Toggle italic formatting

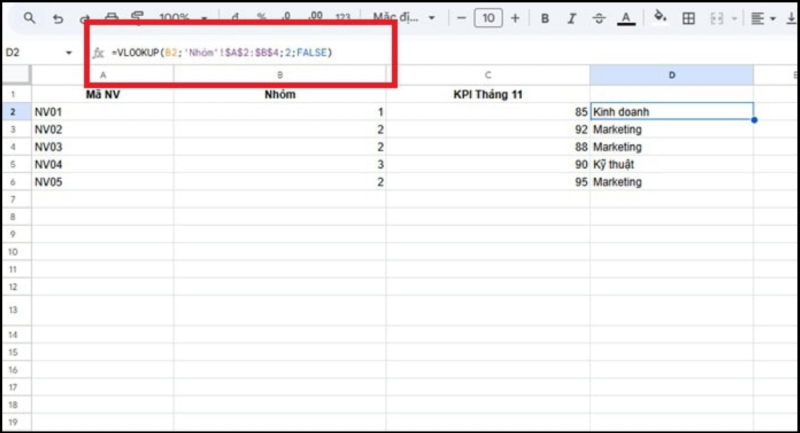571,18
